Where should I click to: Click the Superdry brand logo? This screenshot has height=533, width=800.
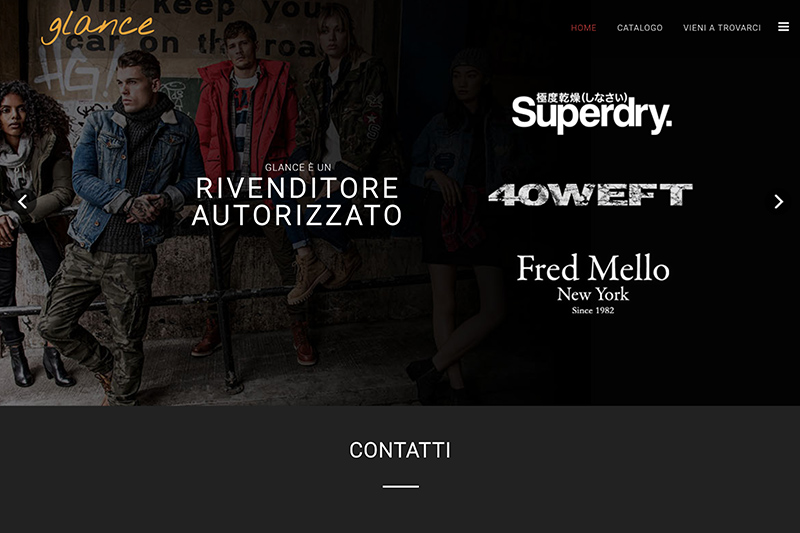coord(591,113)
